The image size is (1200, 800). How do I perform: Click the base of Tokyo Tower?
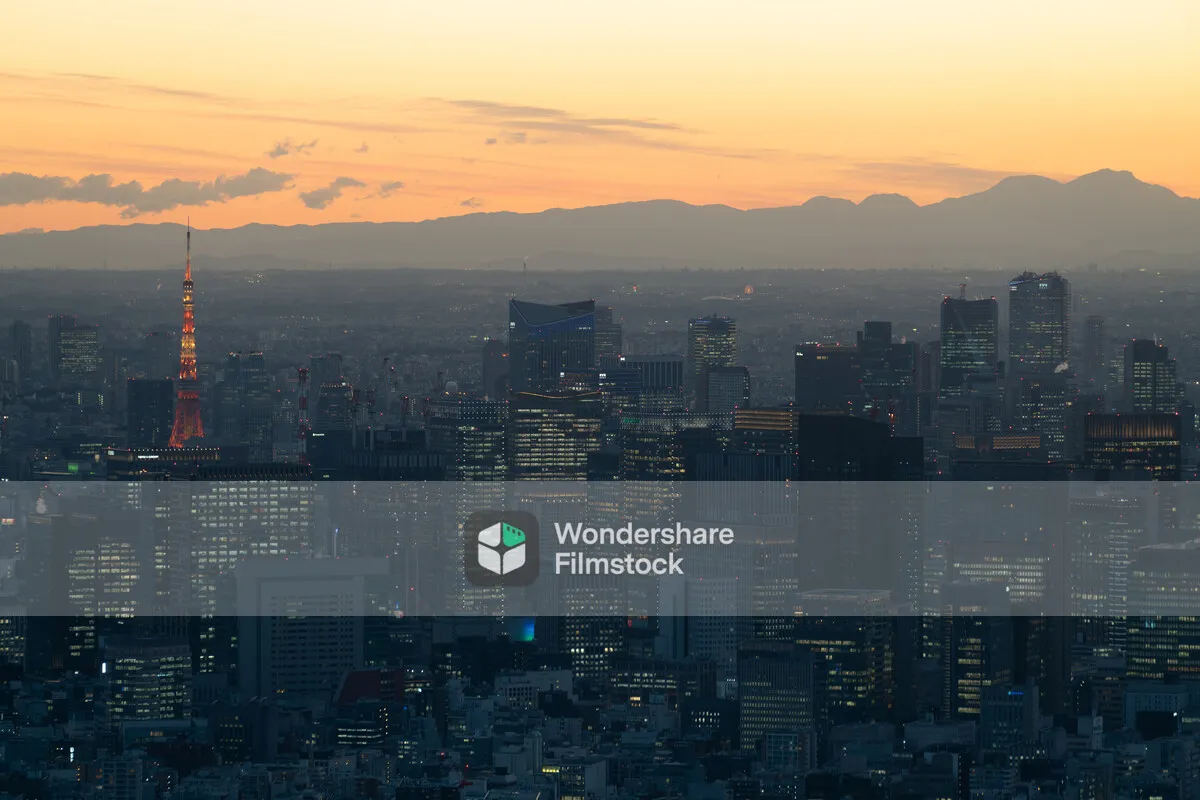[x=186, y=432]
